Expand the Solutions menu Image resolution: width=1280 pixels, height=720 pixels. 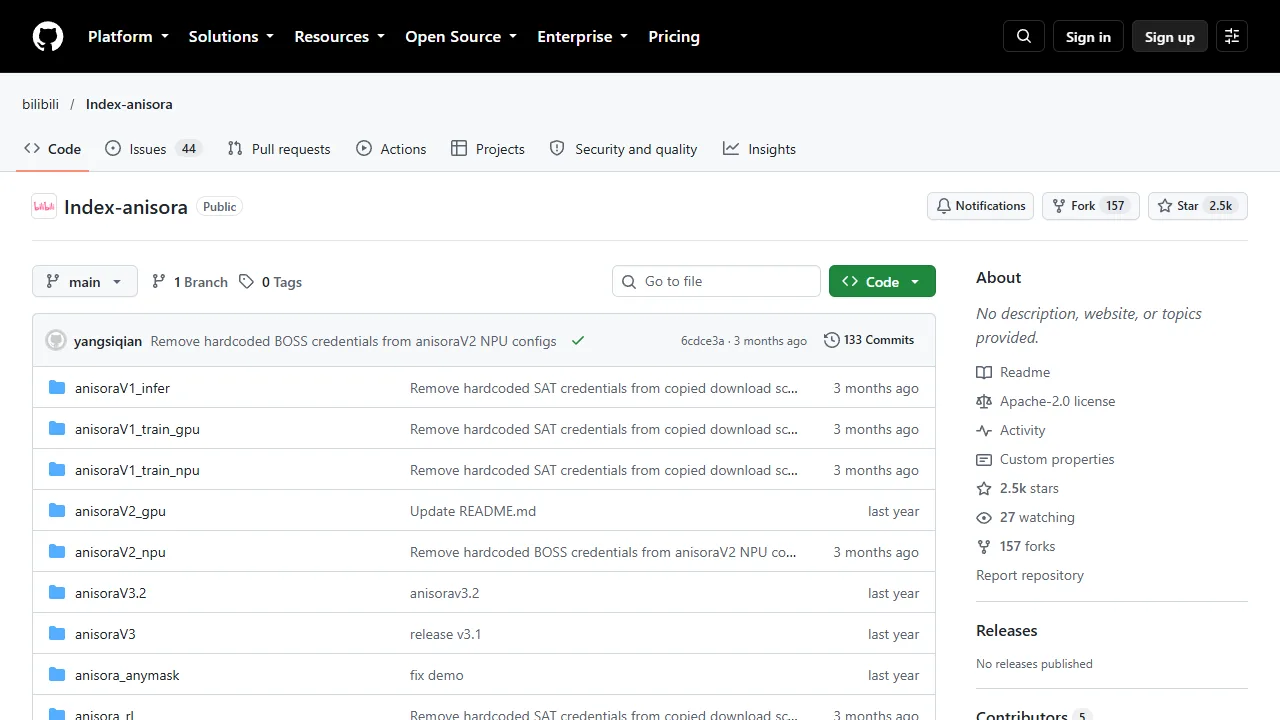point(231,37)
